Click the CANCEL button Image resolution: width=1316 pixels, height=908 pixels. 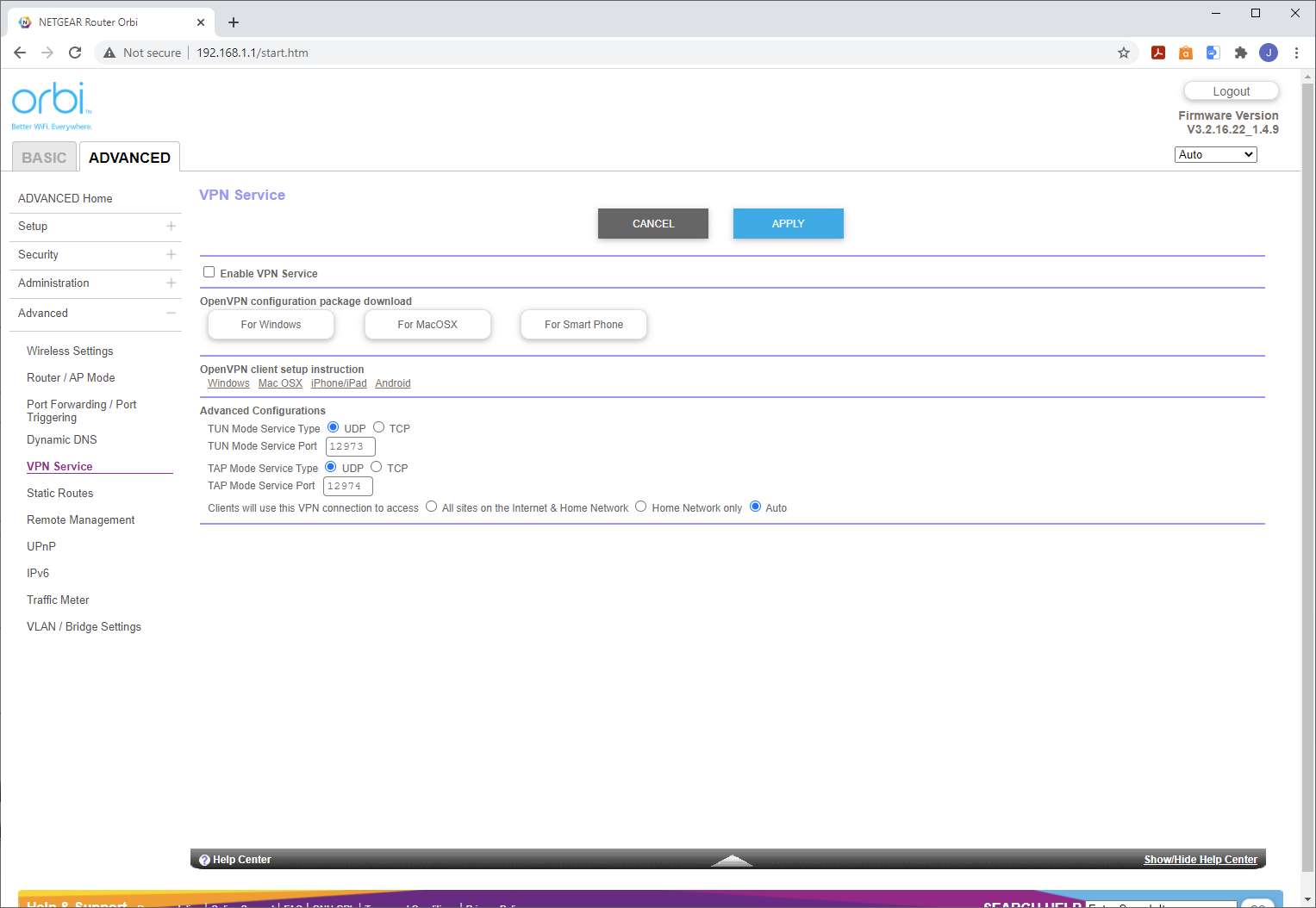pyautogui.click(x=653, y=223)
